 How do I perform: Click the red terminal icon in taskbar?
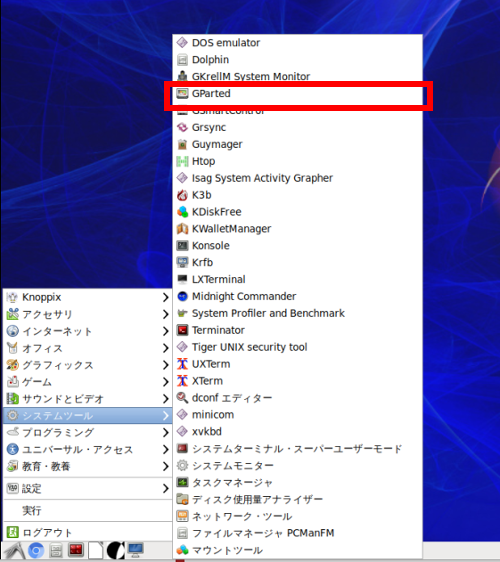point(76,550)
